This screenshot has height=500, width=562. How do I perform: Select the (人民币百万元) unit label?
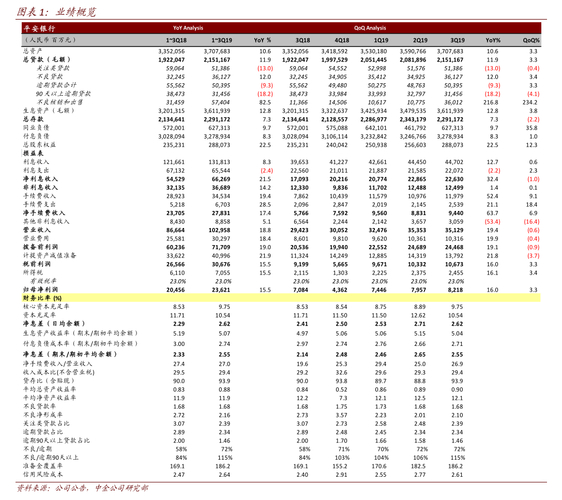(x=50, y=40)
